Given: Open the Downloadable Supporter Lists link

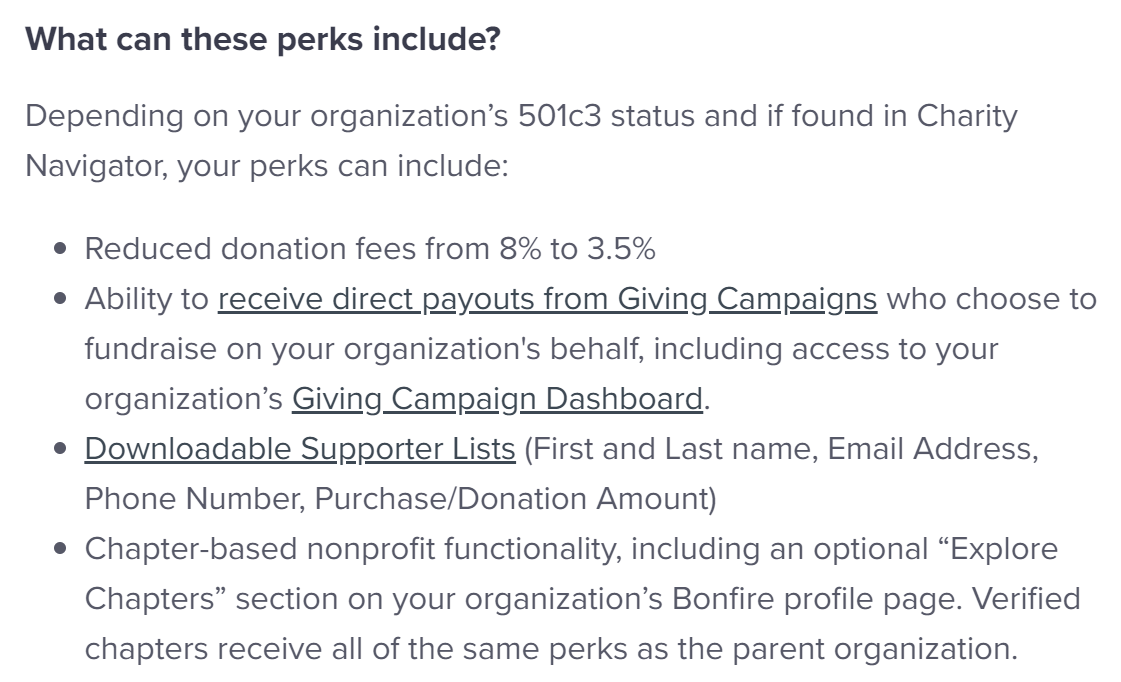Looking at the screenshot, I should coord(300,450).
